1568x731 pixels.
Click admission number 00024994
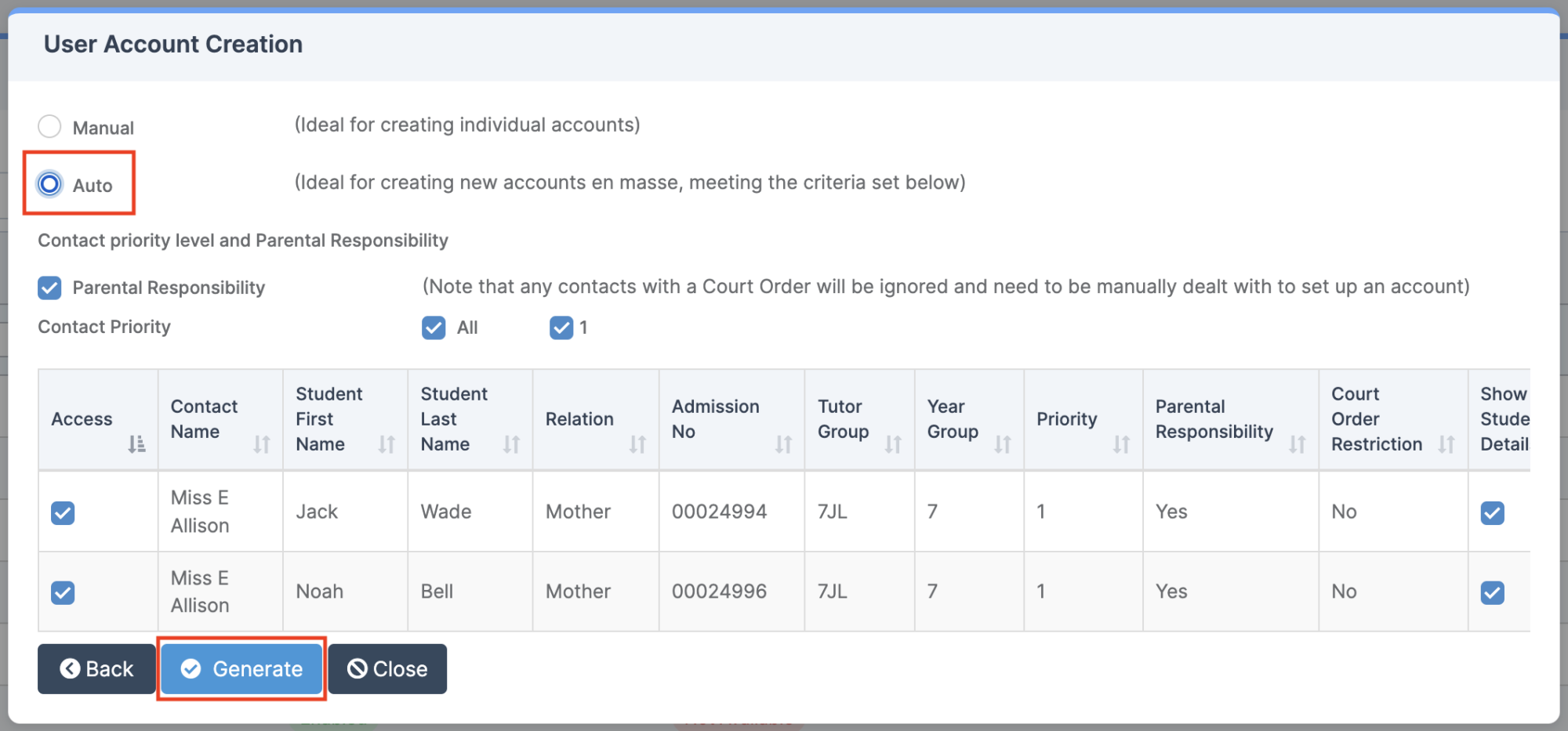[719, 512]
